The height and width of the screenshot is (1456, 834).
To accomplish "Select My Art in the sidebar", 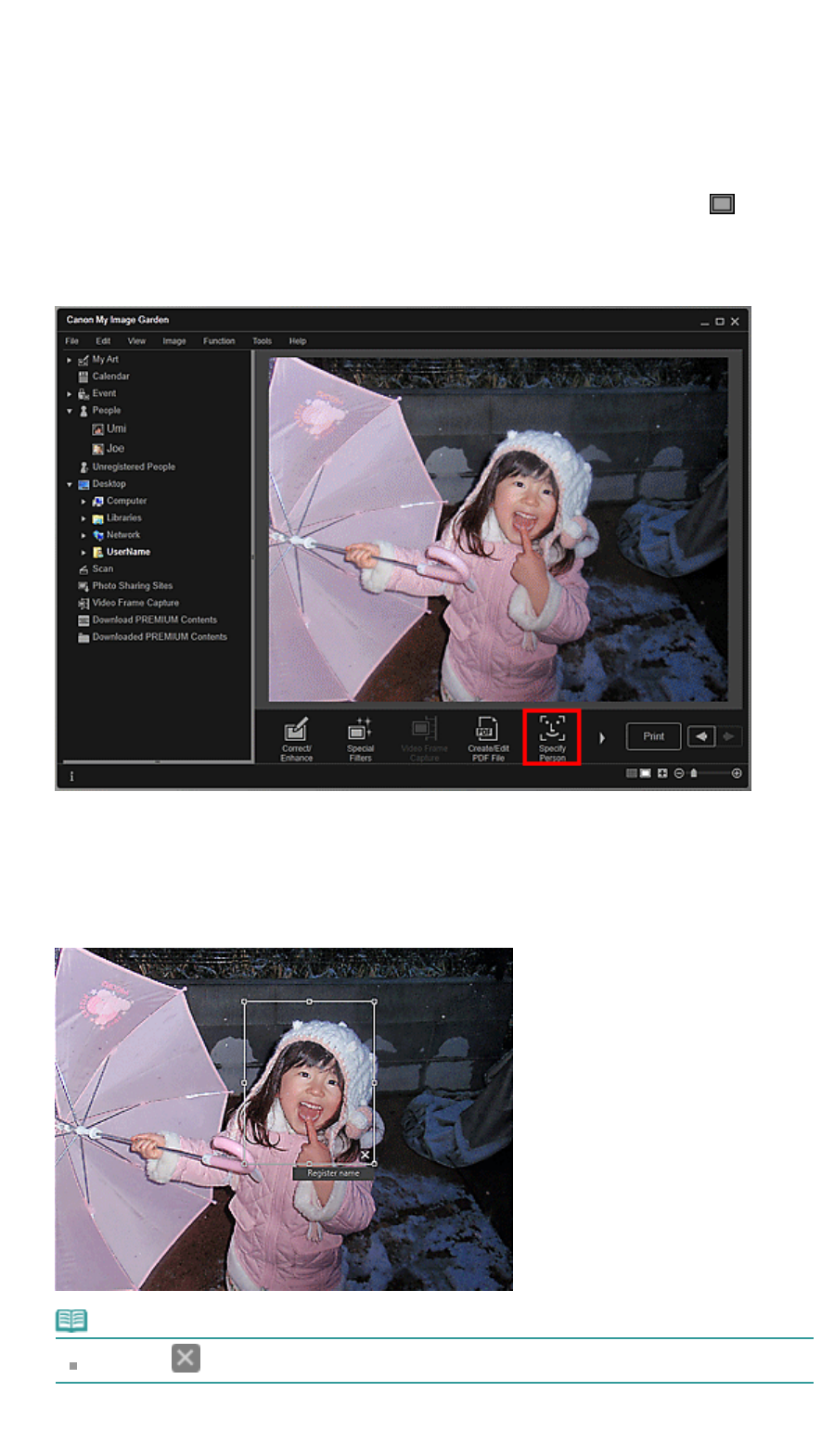I will [x=98, y=360].
